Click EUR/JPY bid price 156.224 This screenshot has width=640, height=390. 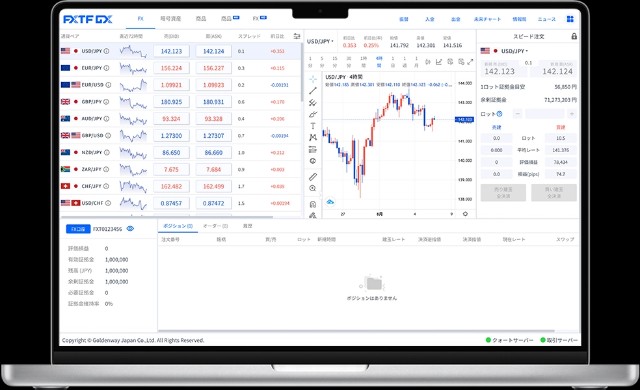(x=171, y=68)
